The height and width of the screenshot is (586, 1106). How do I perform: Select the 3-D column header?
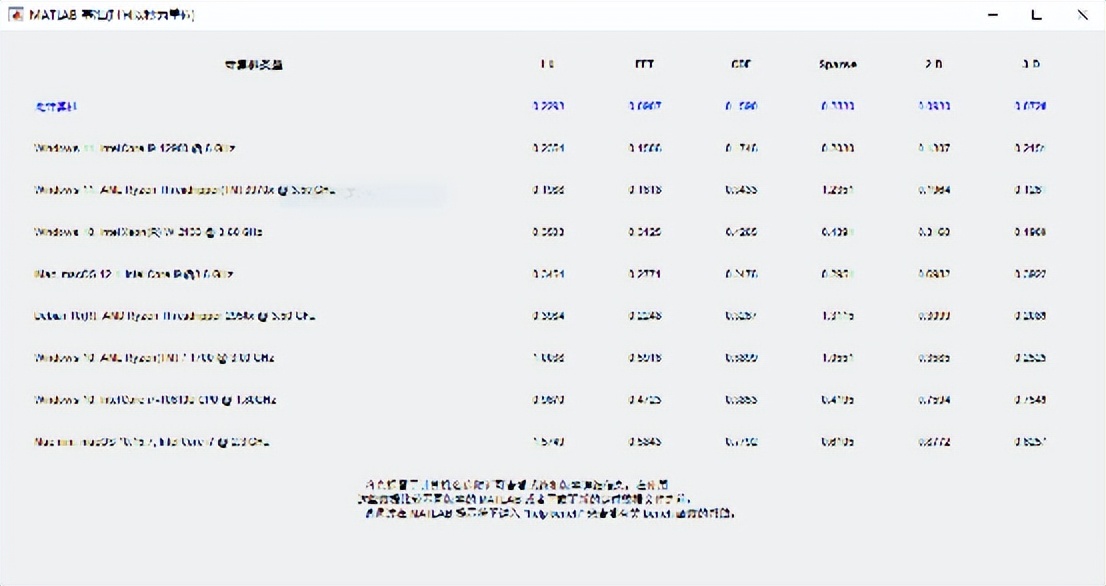(1030, 64)
